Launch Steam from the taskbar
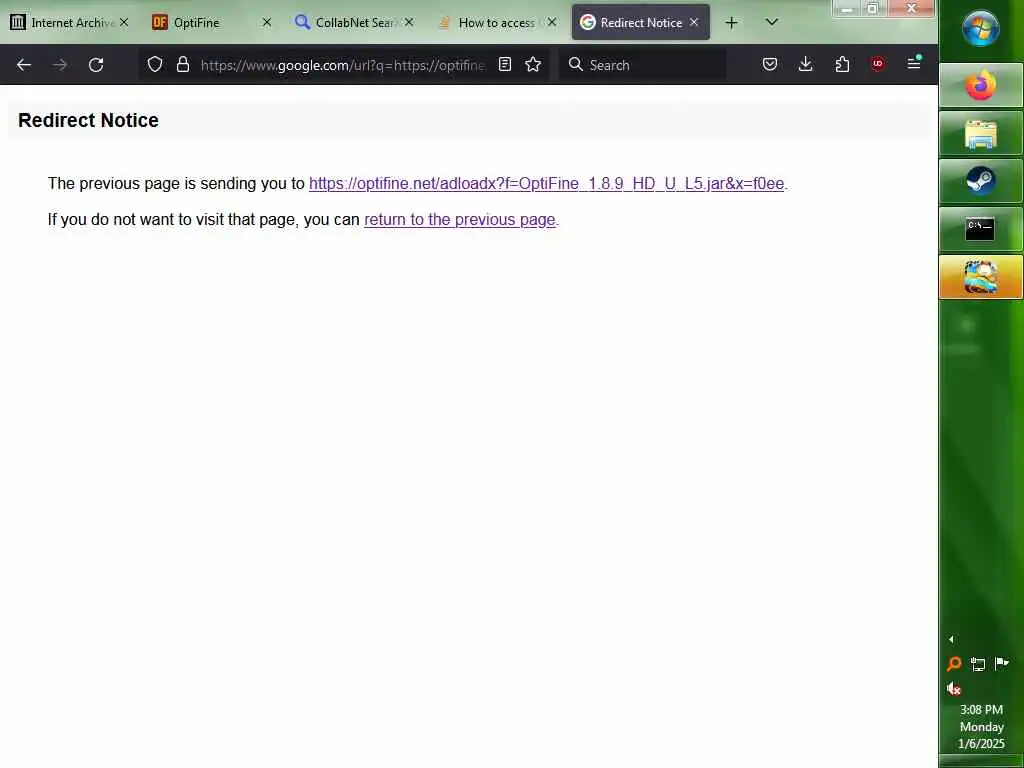 point(981,181)
